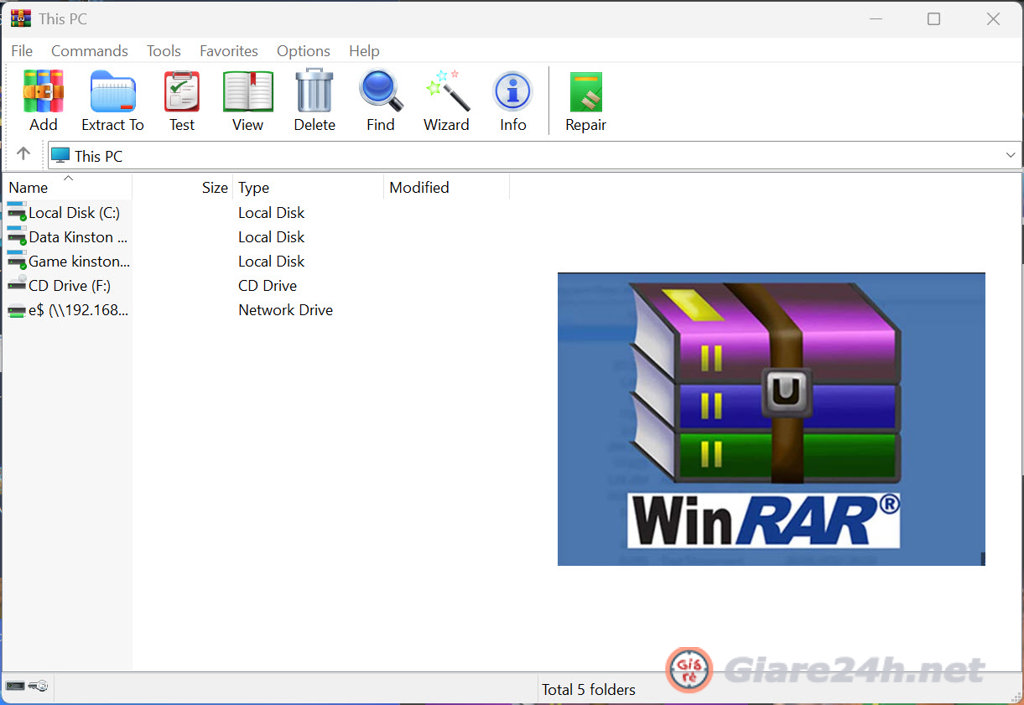Go up one level arrow
Screen dimensions: 1024x705
click(24, 155)
